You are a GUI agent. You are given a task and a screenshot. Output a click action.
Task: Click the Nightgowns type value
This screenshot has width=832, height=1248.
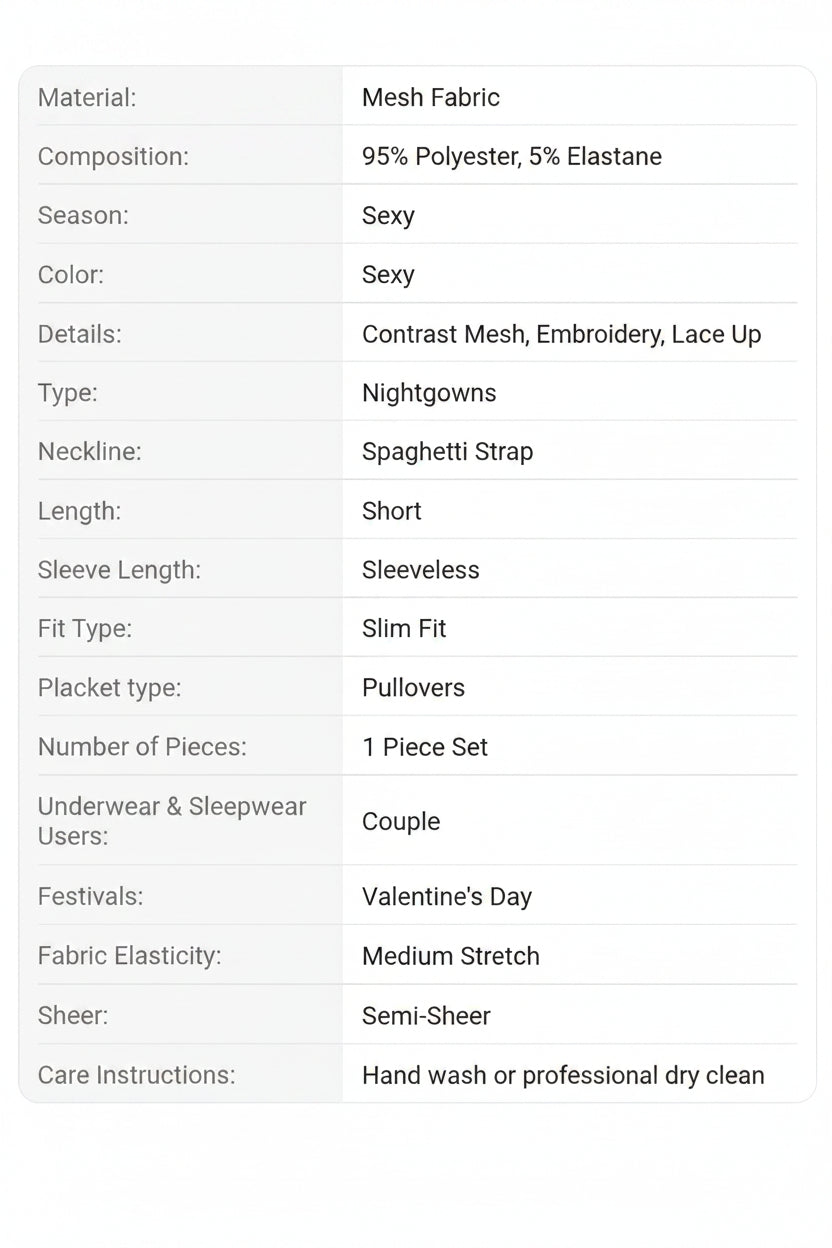click(x=429, y=393)
